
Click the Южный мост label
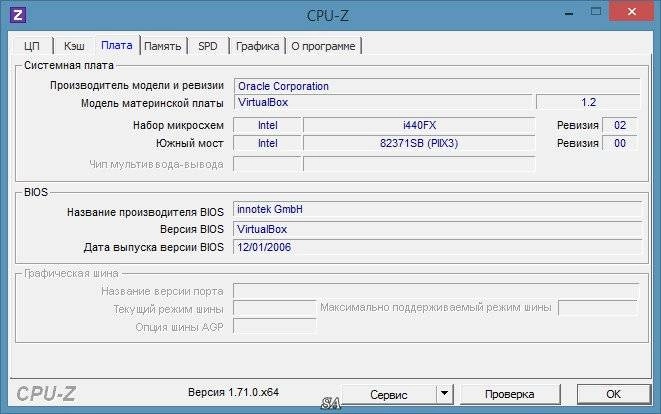189,143
